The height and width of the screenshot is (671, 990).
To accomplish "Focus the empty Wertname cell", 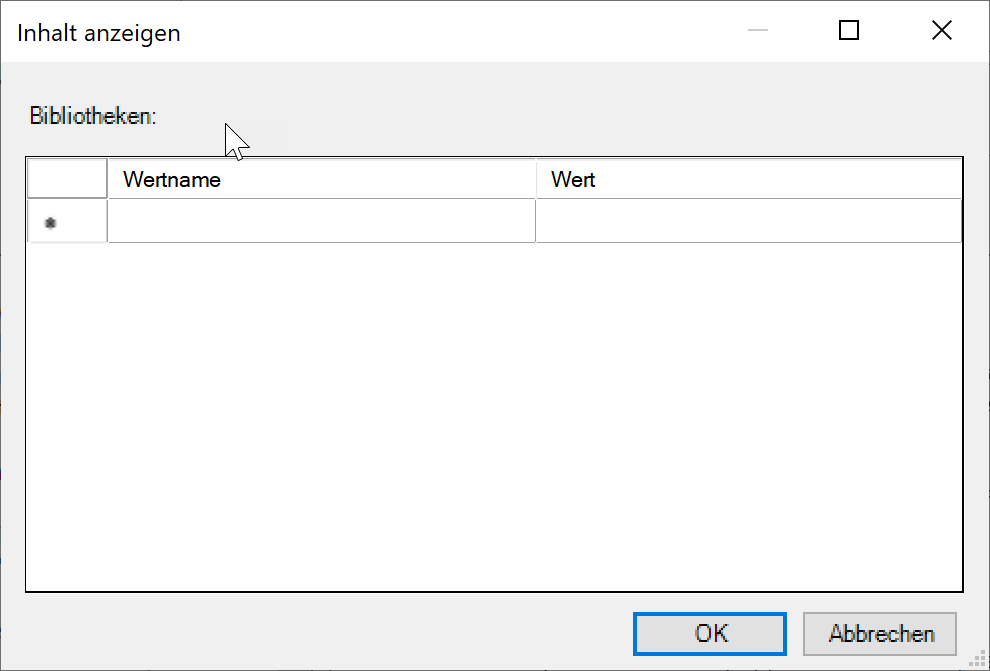I will click(x=321, y=222).
